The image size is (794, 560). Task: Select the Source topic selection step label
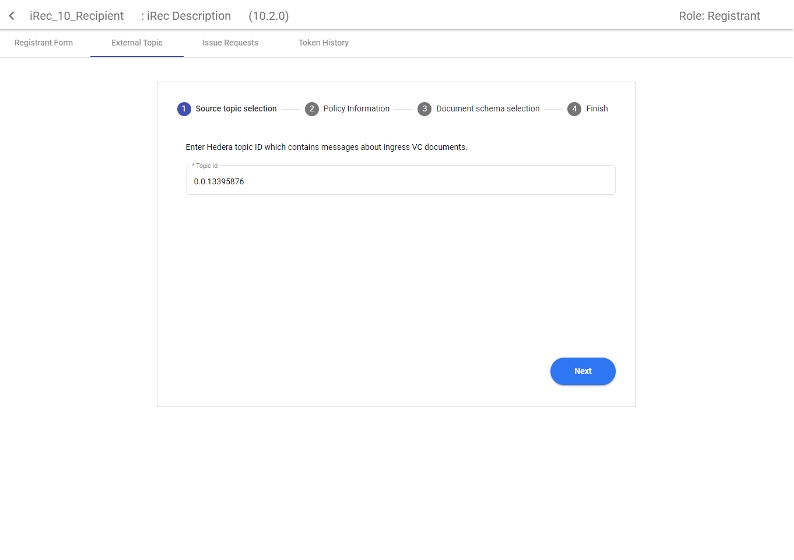click(236, 109)
